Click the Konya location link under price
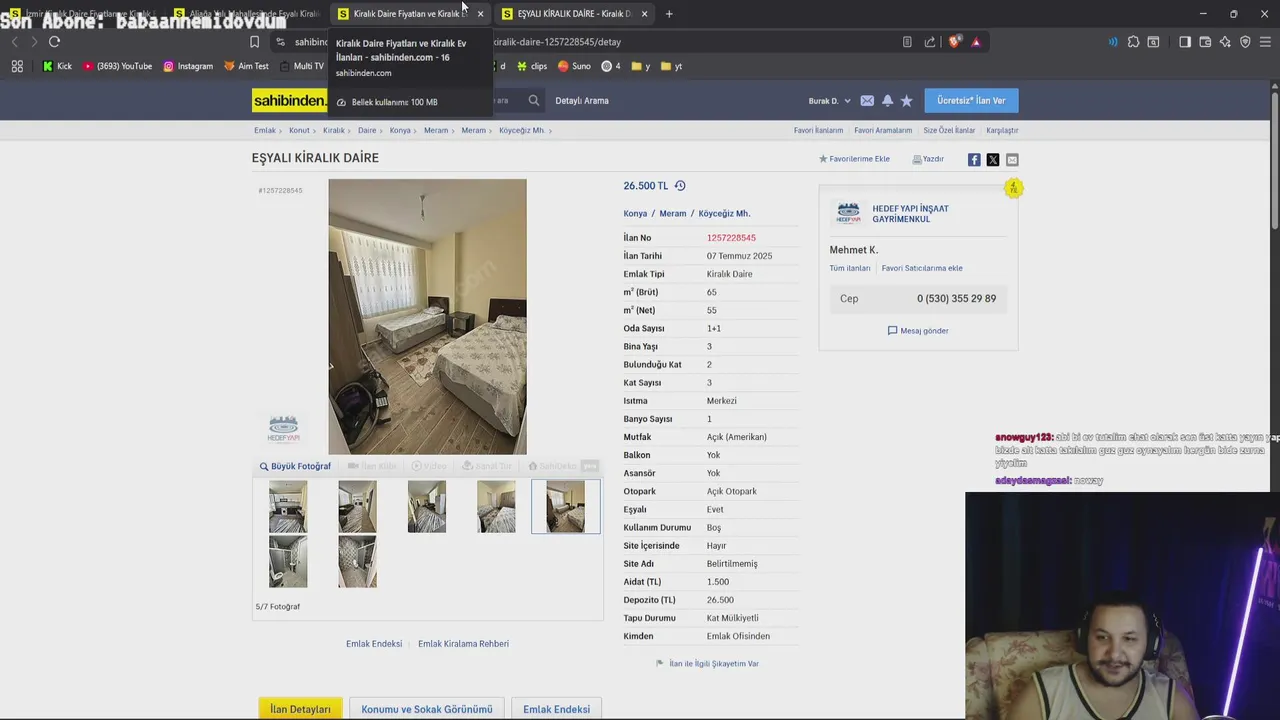This screenshot has width=1280, height=720. (635, 214)
